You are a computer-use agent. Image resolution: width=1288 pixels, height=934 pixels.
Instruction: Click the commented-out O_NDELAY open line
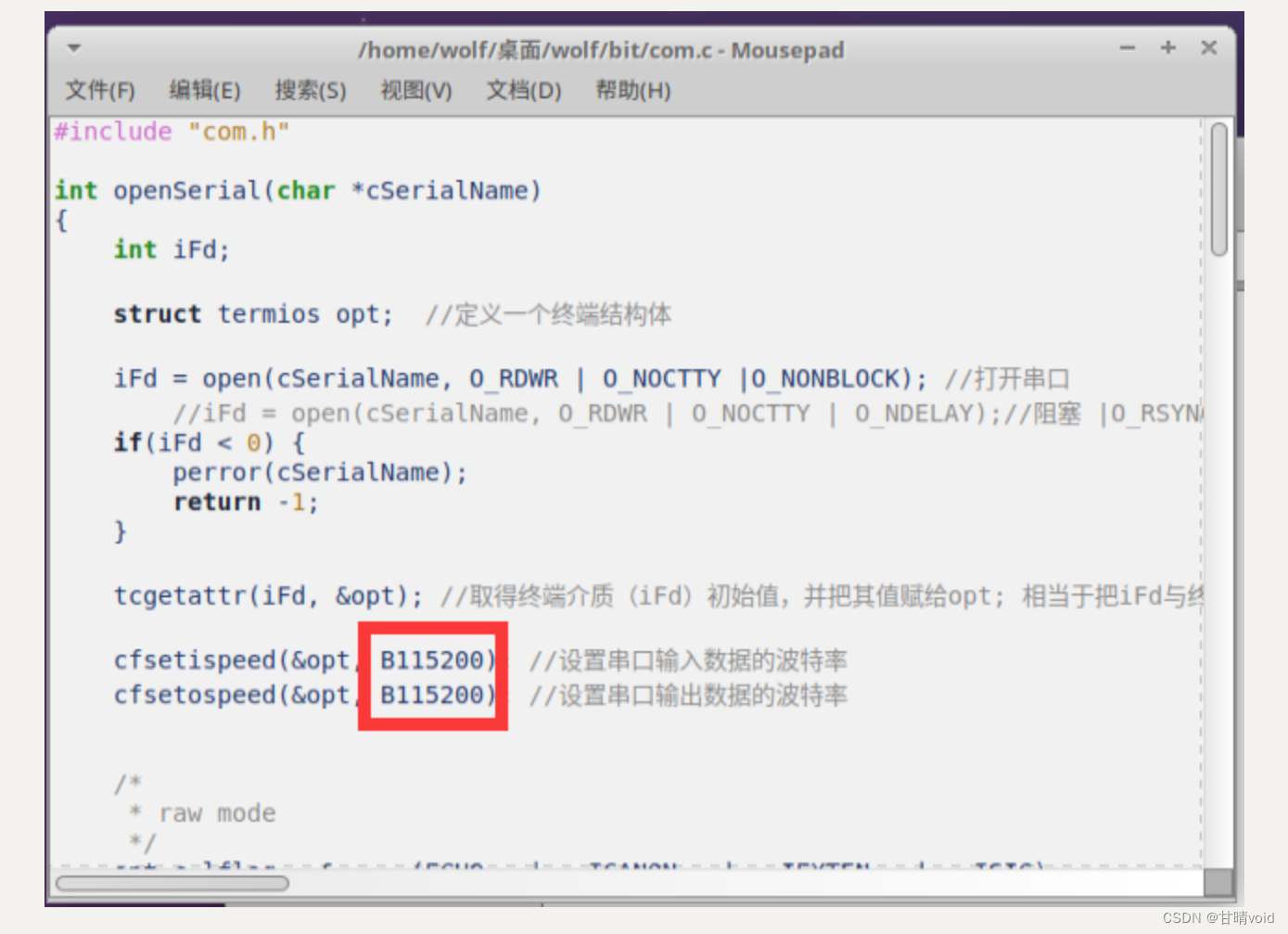click(686, 413)
